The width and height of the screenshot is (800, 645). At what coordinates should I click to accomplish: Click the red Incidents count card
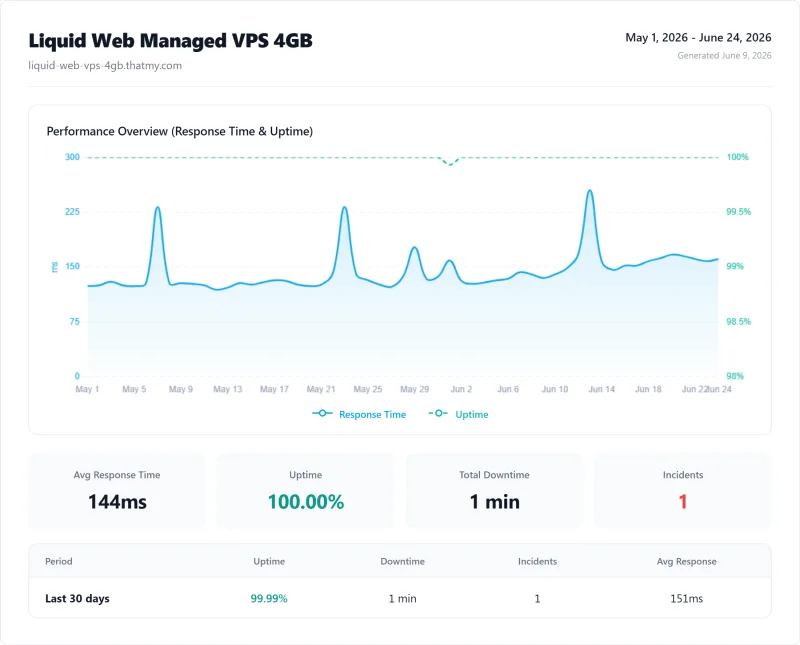pos(683,490)
